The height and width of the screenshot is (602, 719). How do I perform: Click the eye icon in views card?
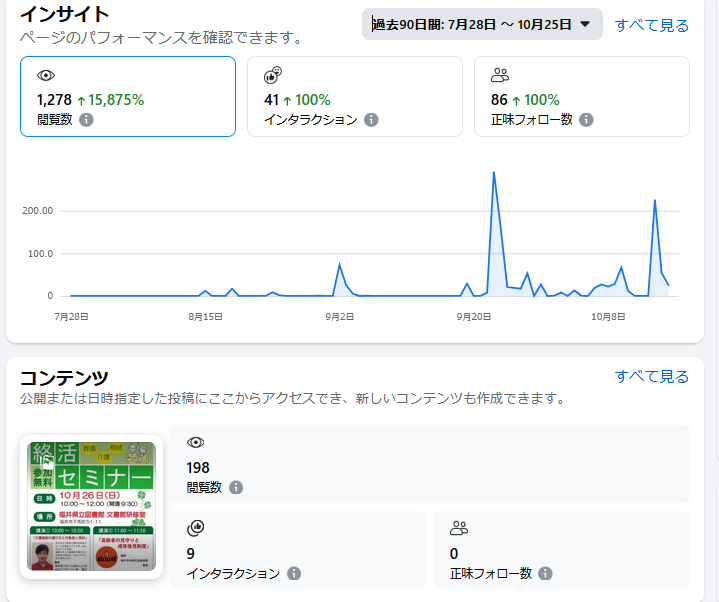pos(45,76)
